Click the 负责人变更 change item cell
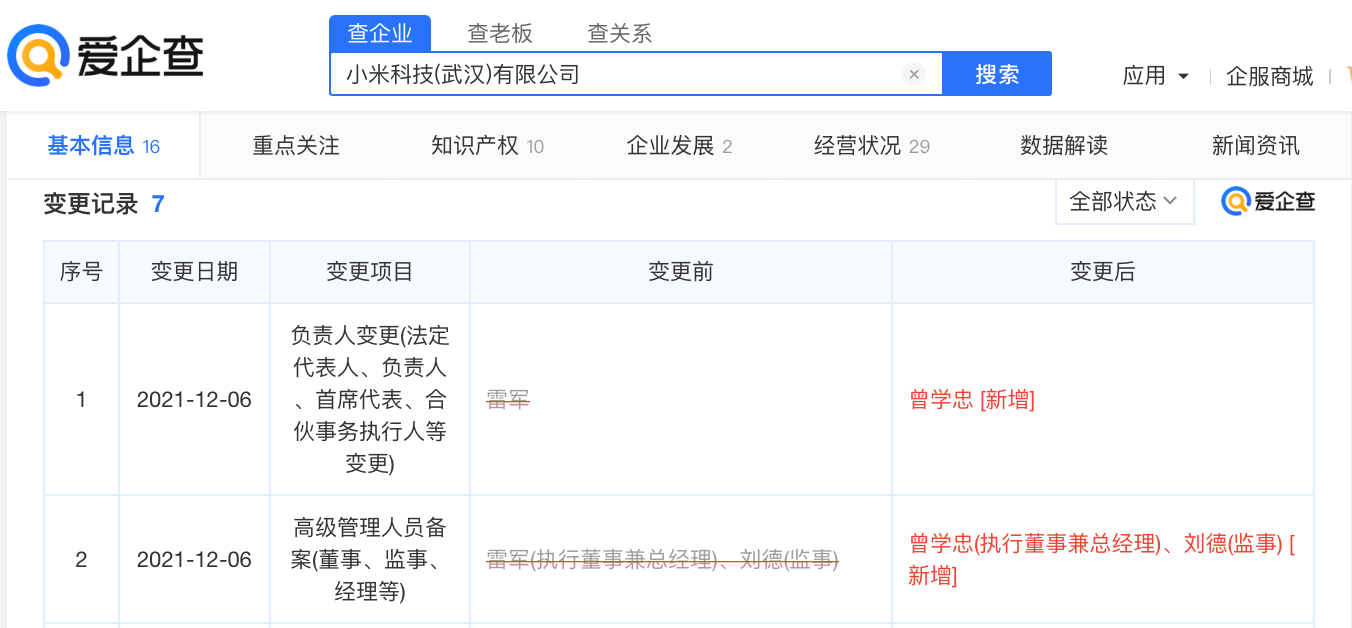The width and height of the screenshot is (1352, 628). click(370, 400)
